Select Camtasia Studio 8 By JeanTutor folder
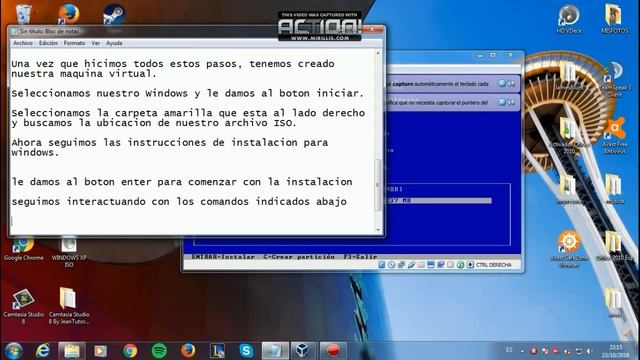640x360 pixels. click(69, 306)
